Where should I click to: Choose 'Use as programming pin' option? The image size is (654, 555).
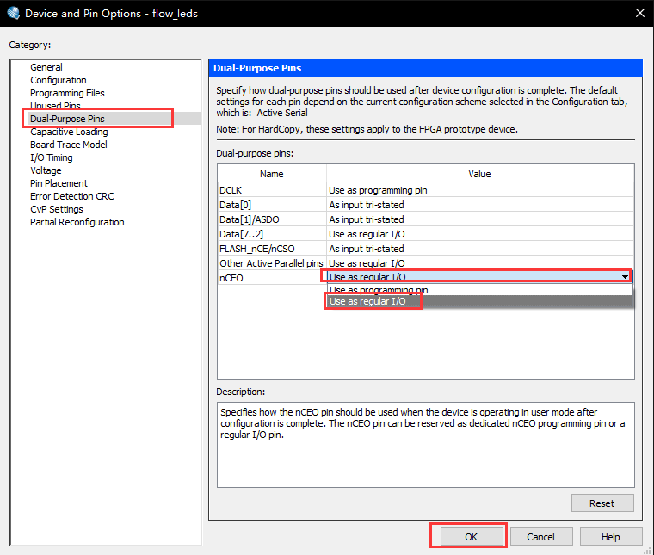pos(480,289)
